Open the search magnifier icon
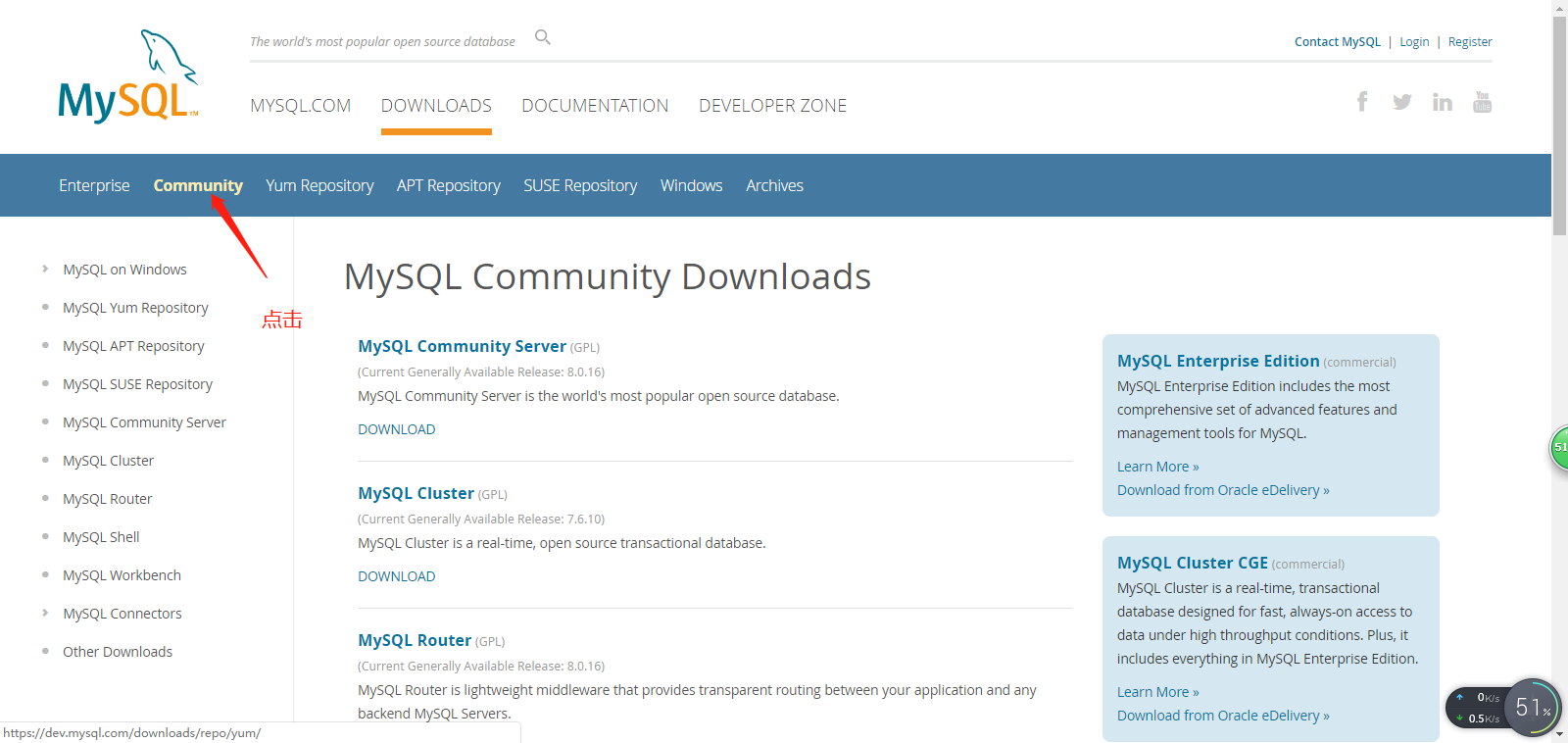Screen dimensions: 1568x743 tap(543, 37)
